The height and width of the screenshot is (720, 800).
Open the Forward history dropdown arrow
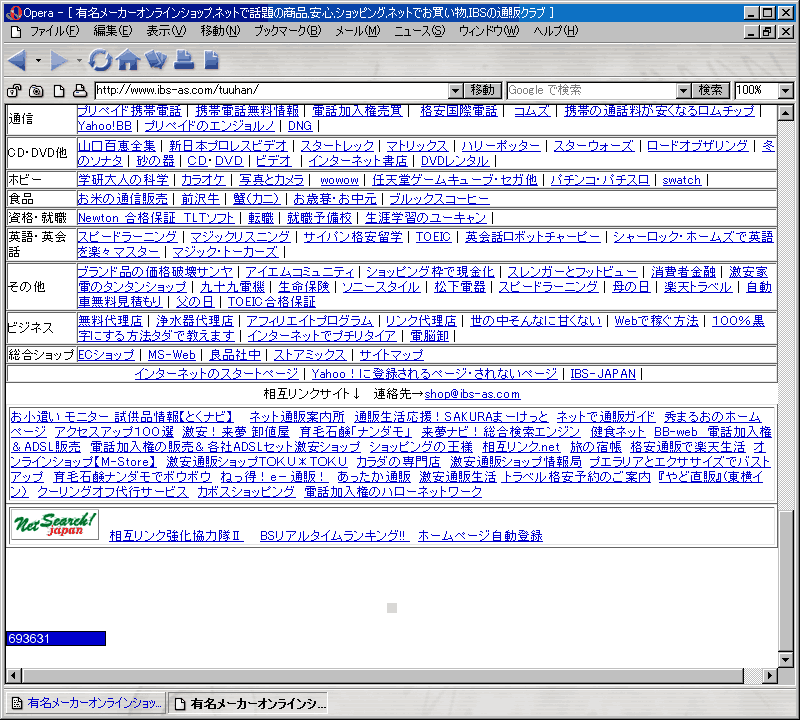click(79, 60)
